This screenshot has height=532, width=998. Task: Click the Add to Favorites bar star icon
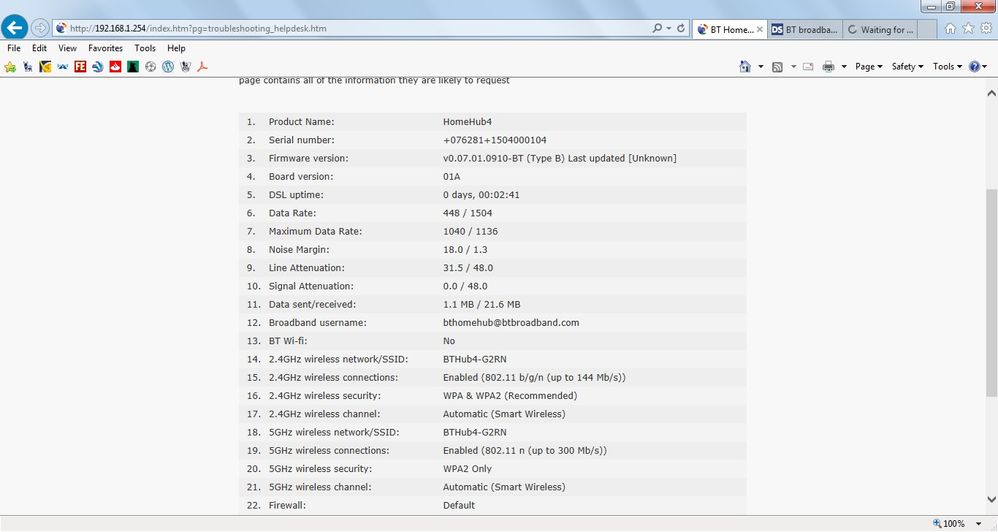(10, 67)
